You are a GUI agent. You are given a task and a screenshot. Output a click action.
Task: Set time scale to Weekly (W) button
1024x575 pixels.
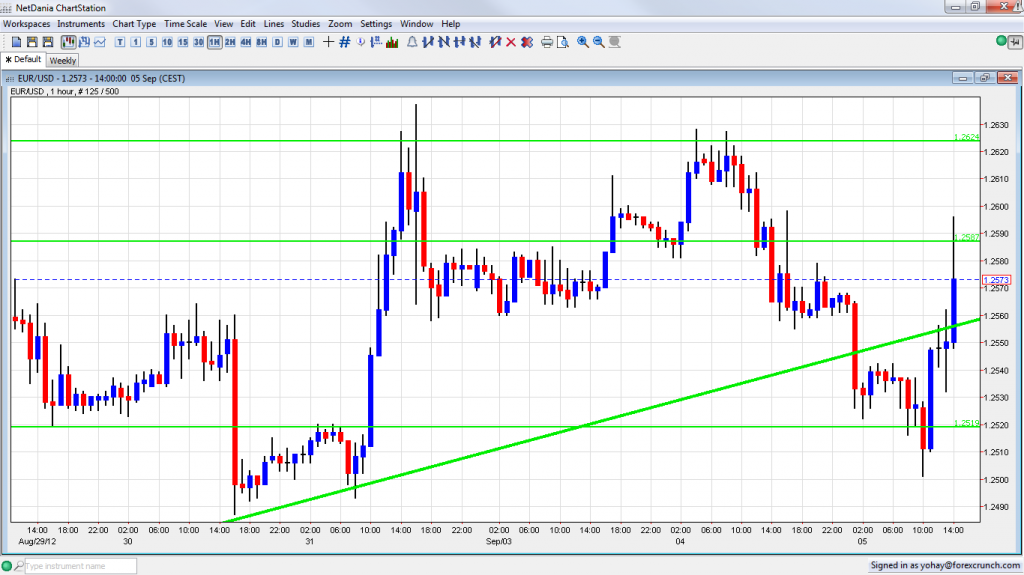(293, 42)
